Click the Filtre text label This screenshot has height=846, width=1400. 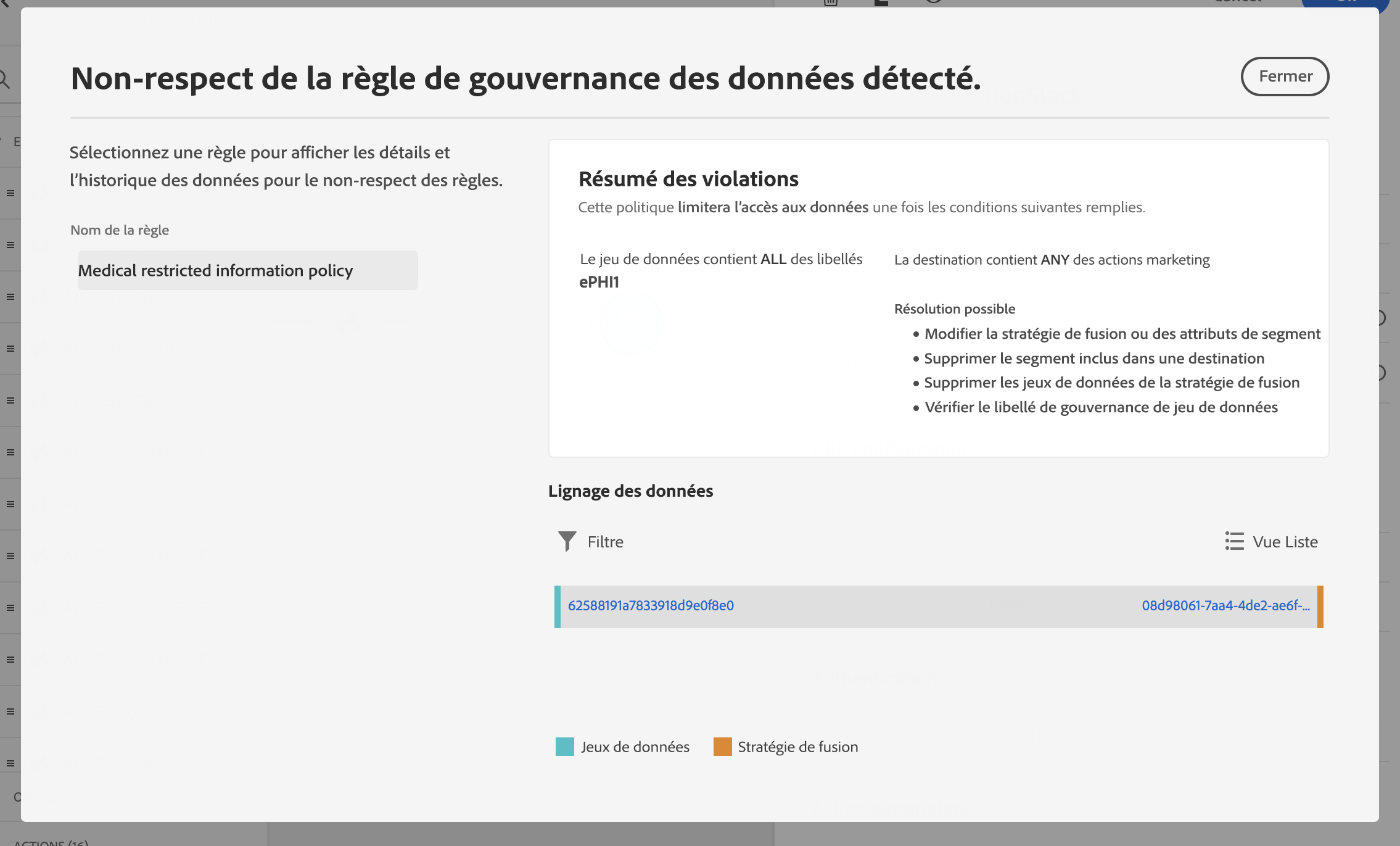(x=605, y=542)
